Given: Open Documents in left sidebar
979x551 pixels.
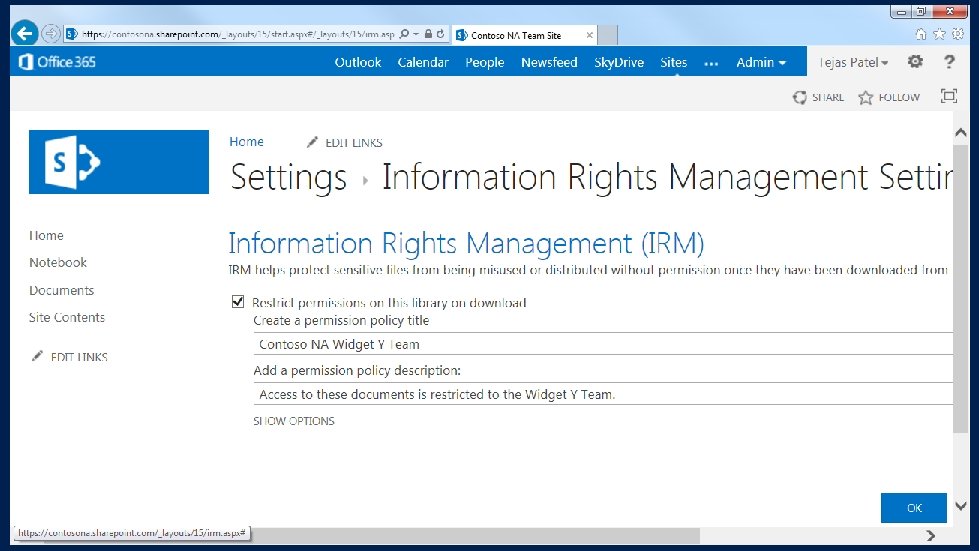Looking at the screenshot, I should tap(61, 290).
